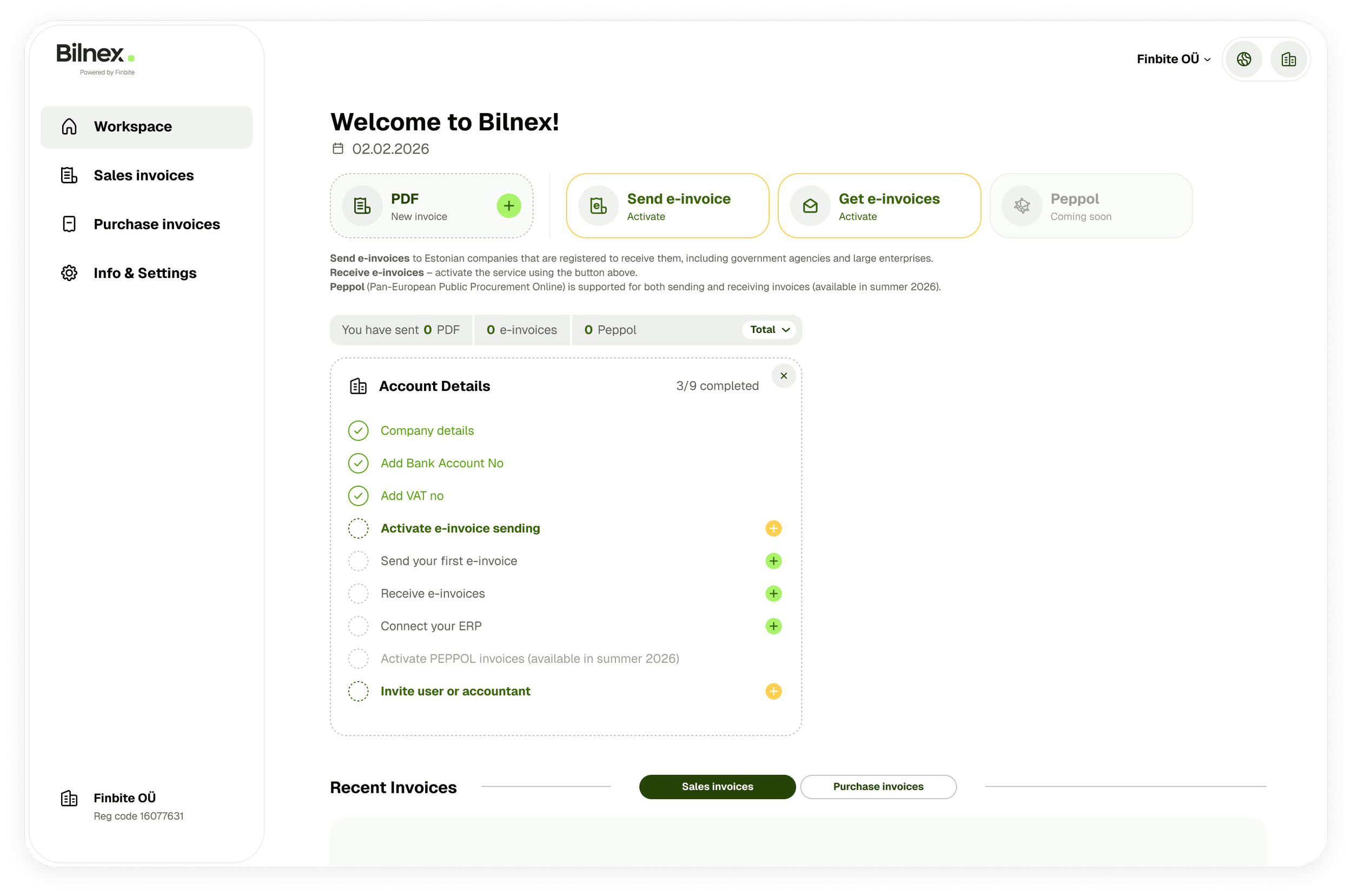Click the Workspace home icon
The width and height of the screenshot is (1352, 896).
coord(69,127)
